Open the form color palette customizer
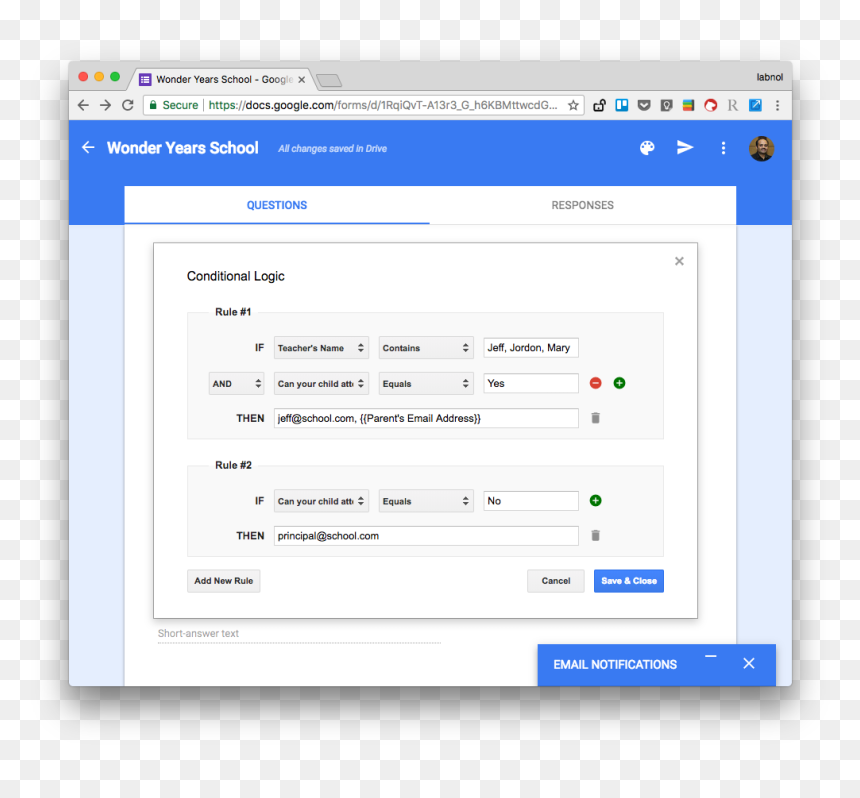Viewport: 860px width, 798px height. click(x=647, y=148)
